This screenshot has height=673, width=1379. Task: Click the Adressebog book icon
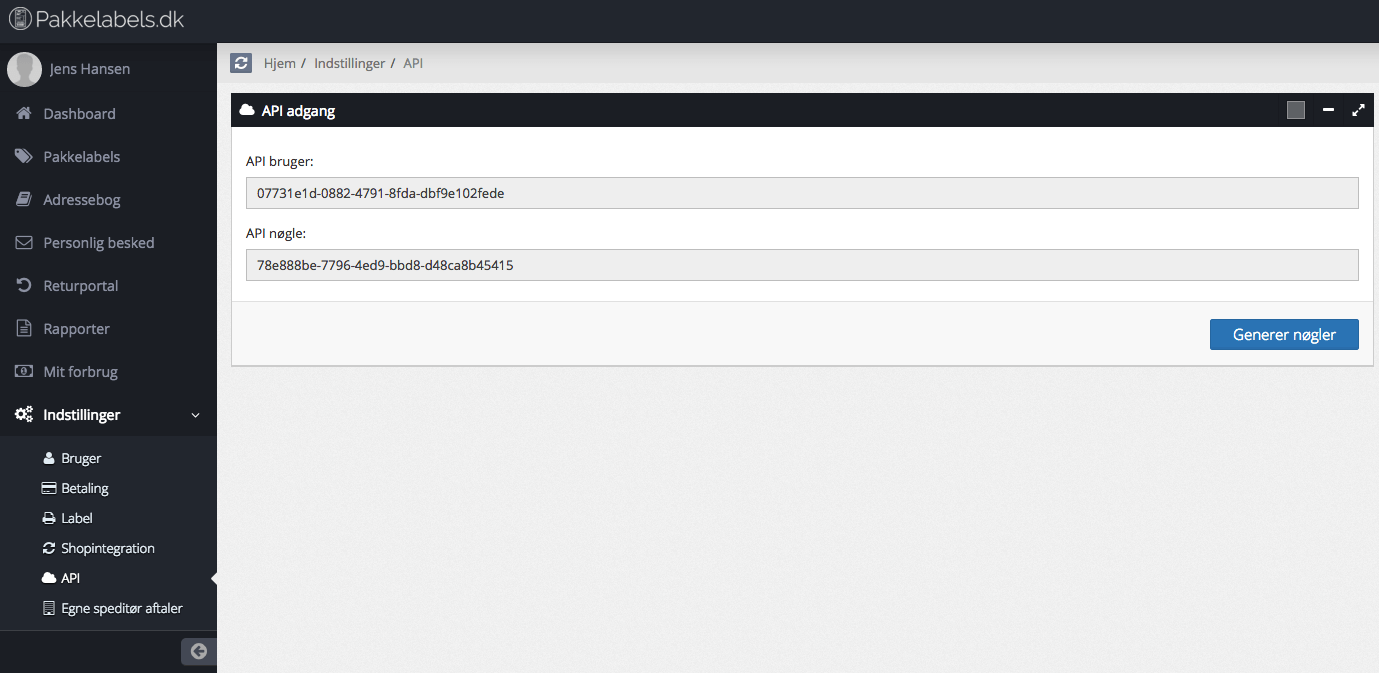coord(24,200)
